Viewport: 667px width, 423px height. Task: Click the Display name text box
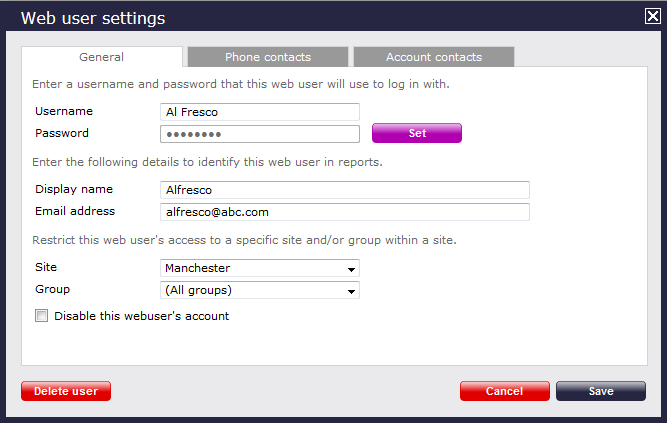[x=344, y=190]
